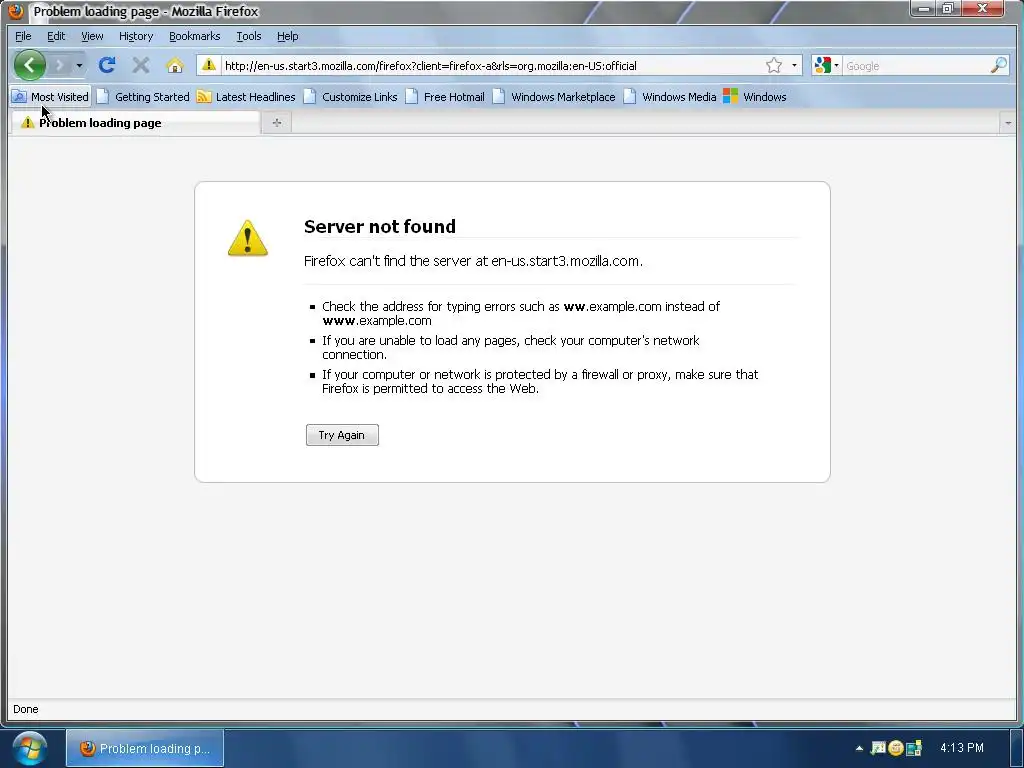Viewport: 1024px width, 768px height.
Task: Click the taskbar clock showing 4:13 PM
Action: click(961, 748)
